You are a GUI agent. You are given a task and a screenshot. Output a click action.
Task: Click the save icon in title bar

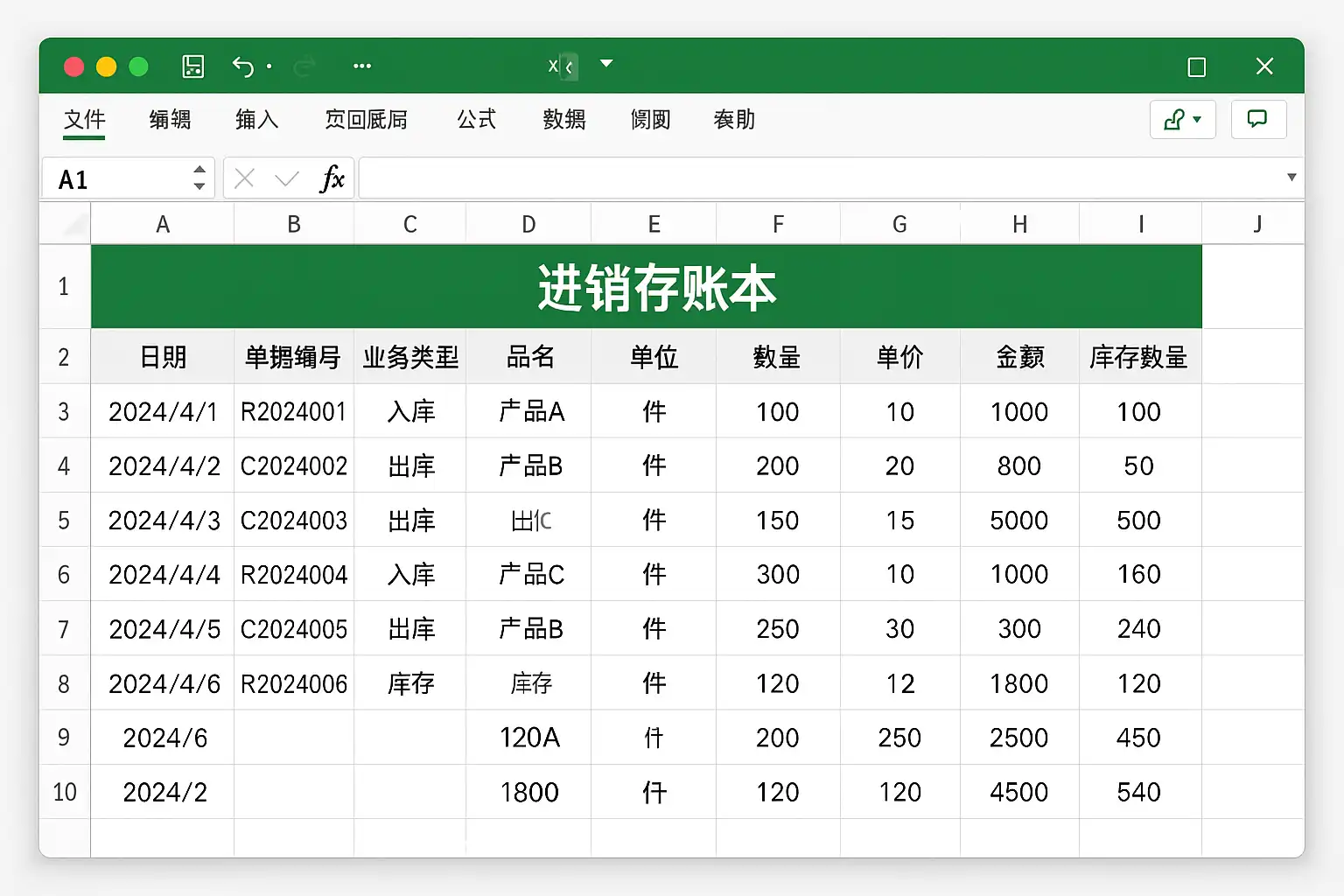192,66
